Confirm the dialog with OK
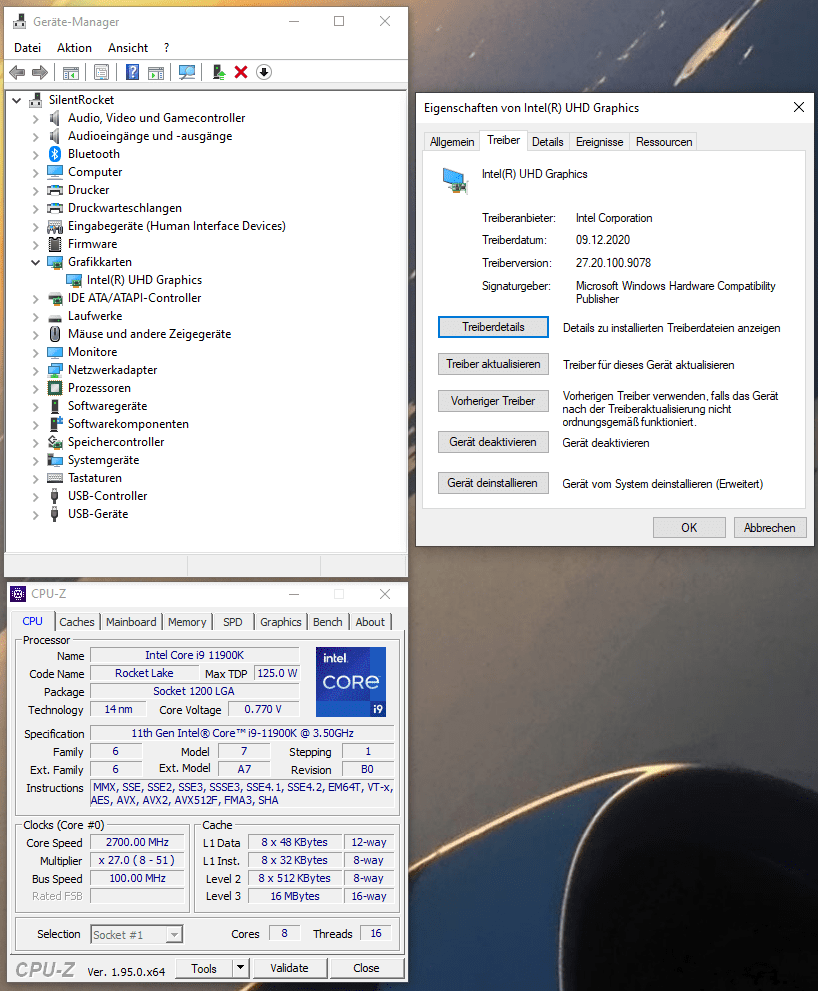This screenshot has height=991, width=818. click(x=689, y=528)
